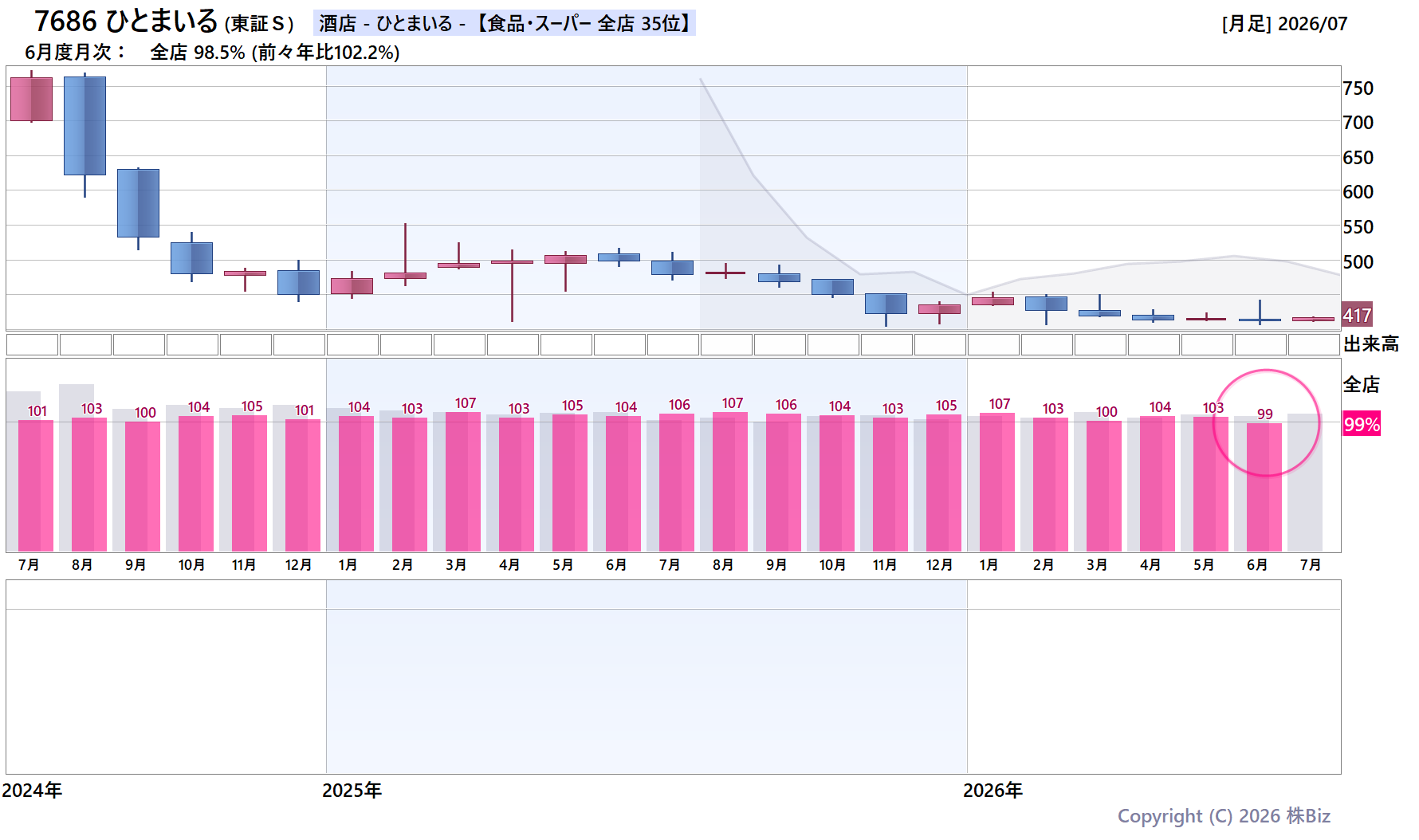Click the 4月 label under the 2026 bar
This screenshot has height=840, width=1419.
[1150, 565]
